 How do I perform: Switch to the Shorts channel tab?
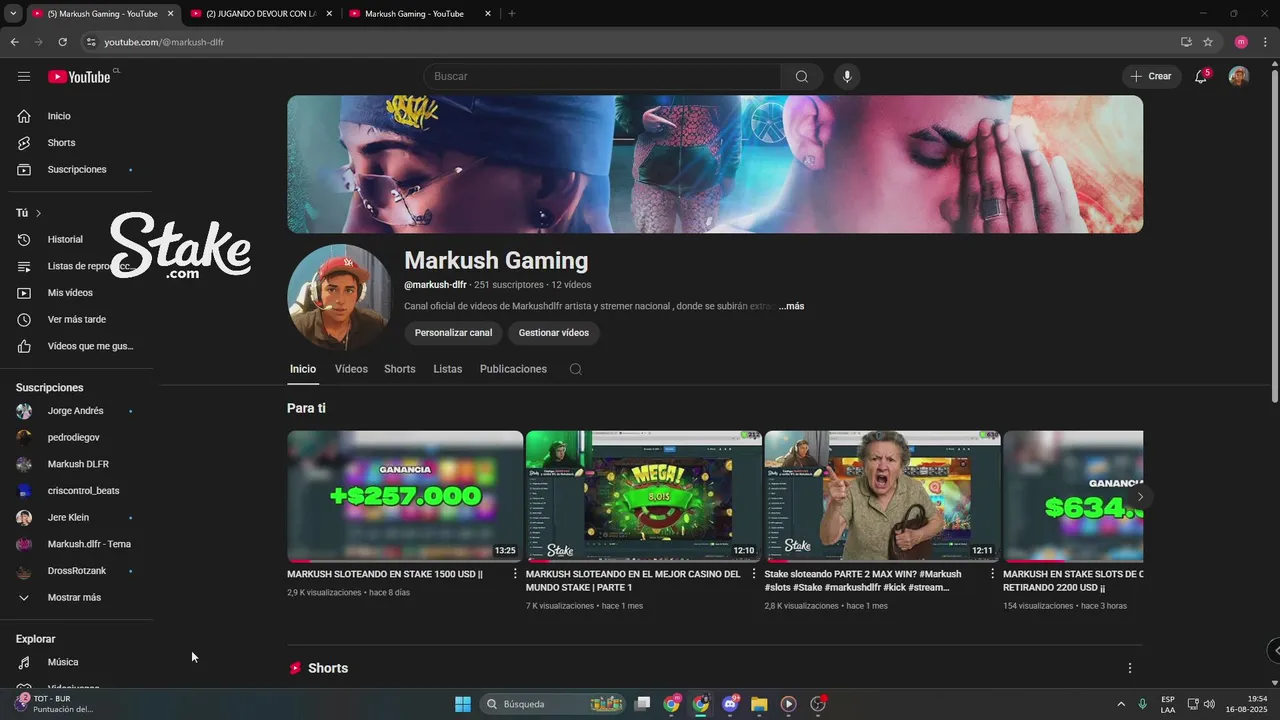pyautogui.click(x=400, y=369)
